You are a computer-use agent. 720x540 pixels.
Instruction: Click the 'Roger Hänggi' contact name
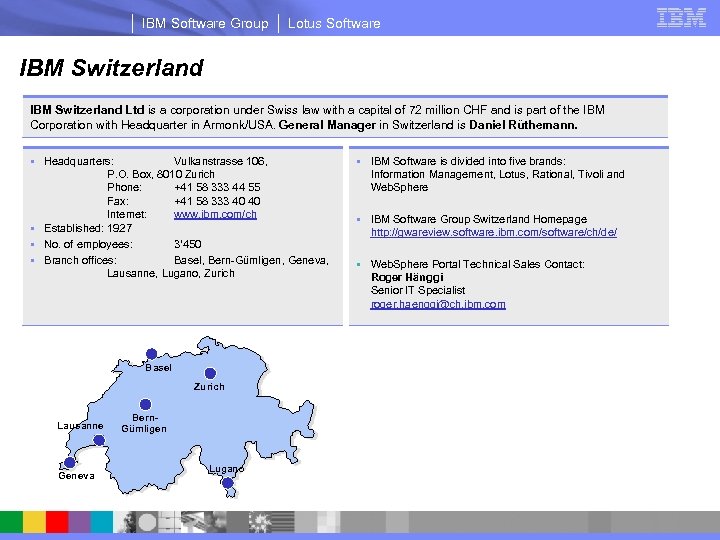click(407, 277)
